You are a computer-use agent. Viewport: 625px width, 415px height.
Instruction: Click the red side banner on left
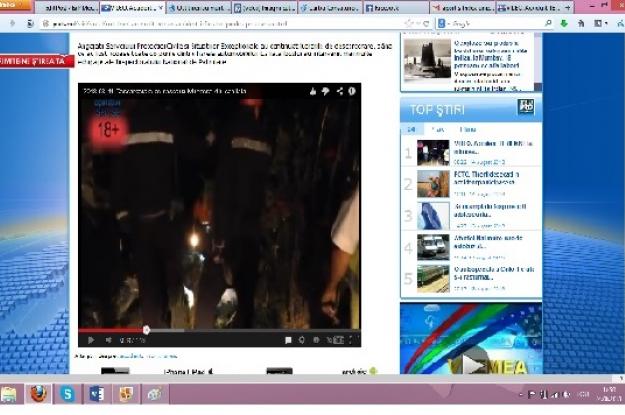pos(36,61)
